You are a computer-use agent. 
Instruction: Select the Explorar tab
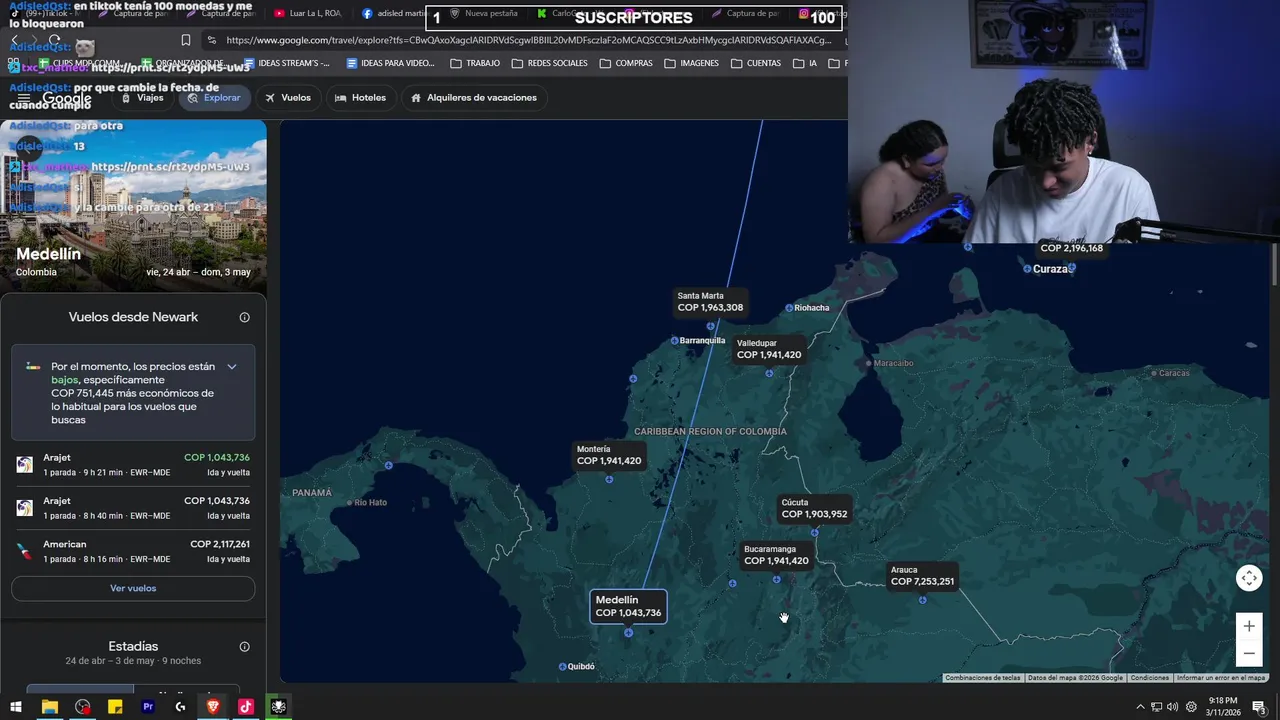tap(214, 98)
